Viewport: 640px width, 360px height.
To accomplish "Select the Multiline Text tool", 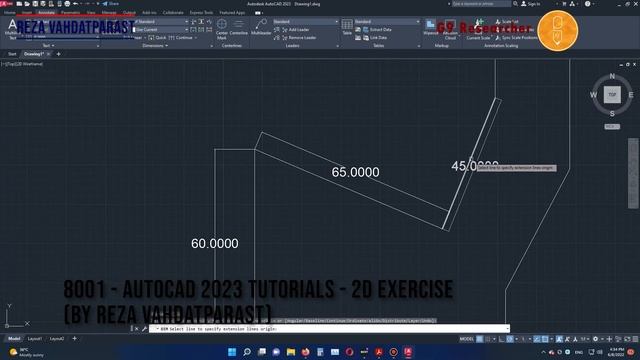I will (12, 29).
